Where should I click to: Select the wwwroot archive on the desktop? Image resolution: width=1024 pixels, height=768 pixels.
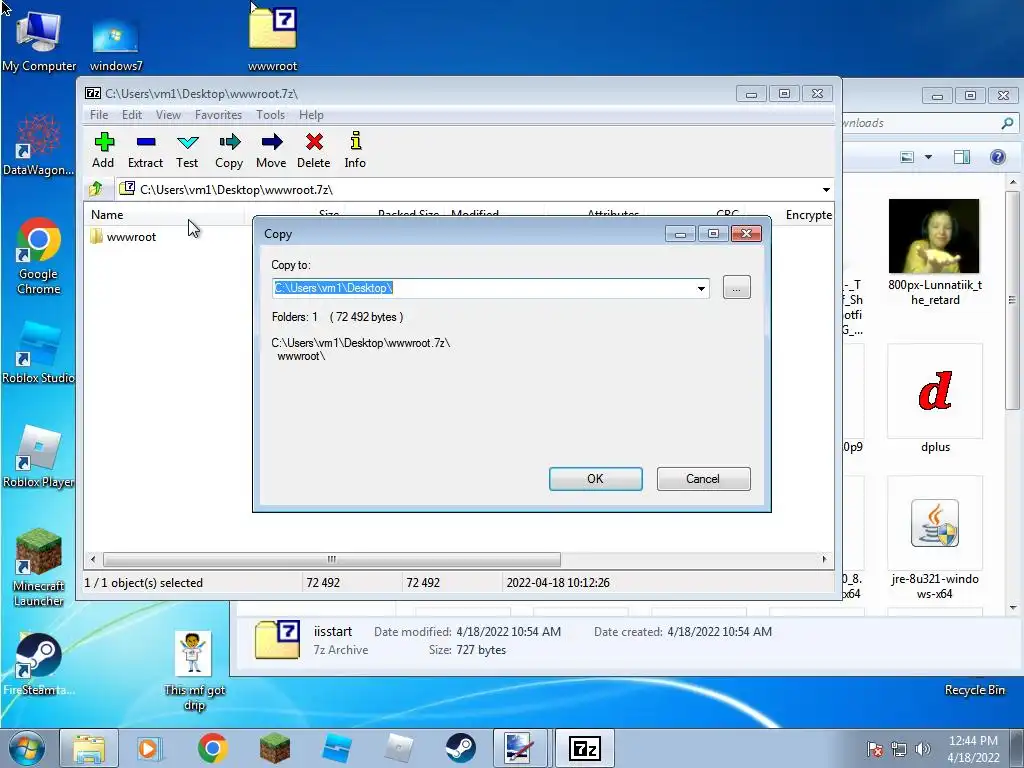point(272,39)
